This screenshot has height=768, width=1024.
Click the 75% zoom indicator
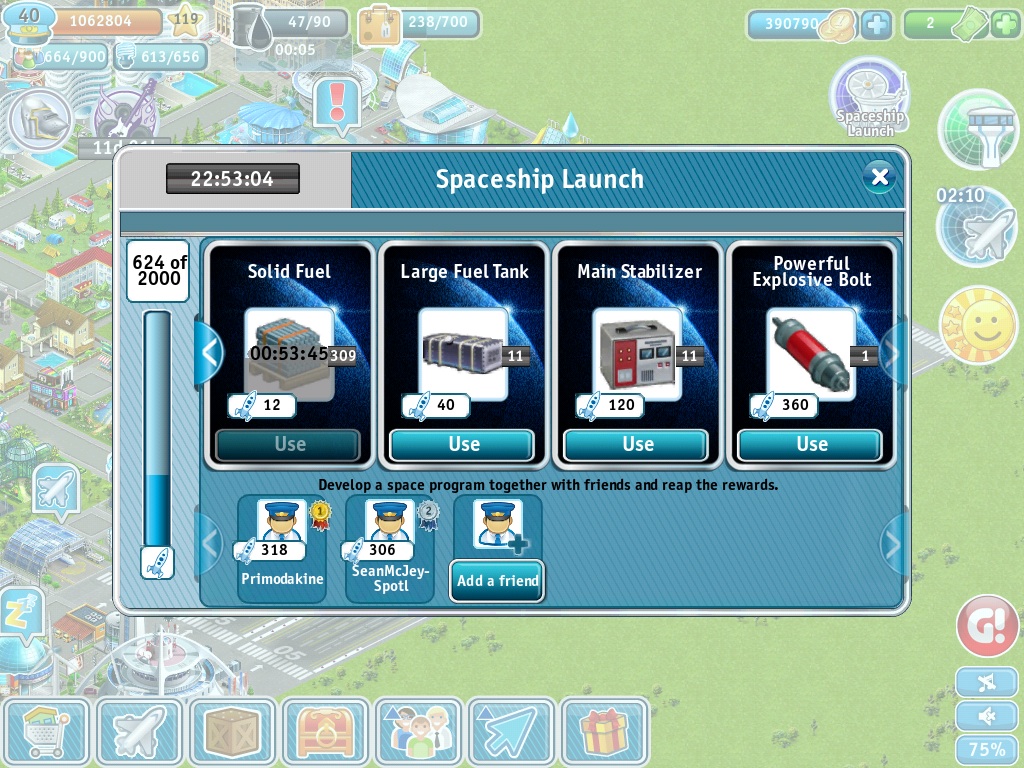[x=986, y=750]
